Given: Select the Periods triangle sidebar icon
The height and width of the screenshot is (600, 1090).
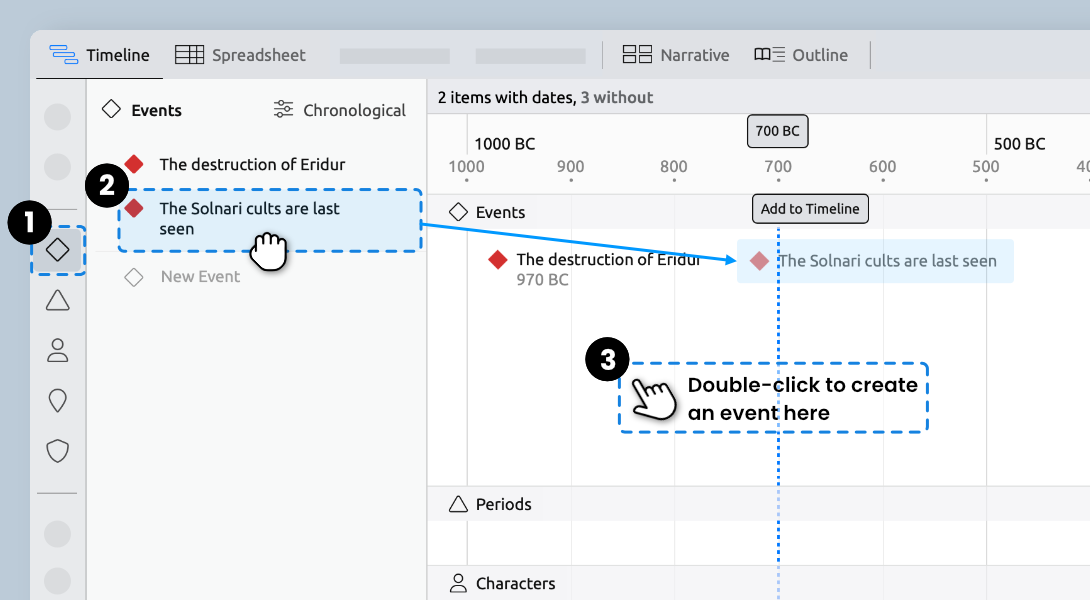Looking at the screenshot, I should 58,300.
